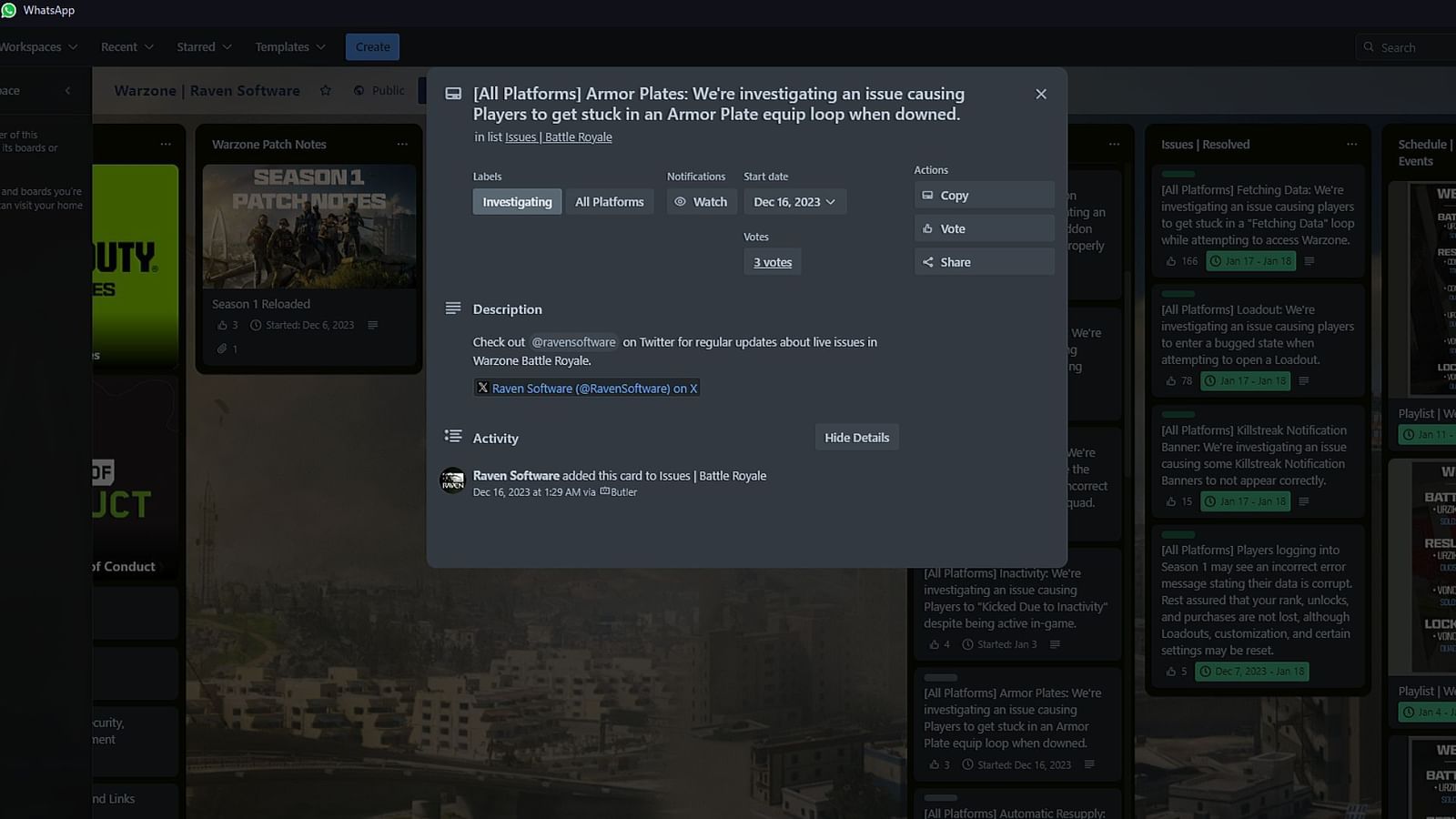
Task: Toggle the Investigating label
Action: 516,201
